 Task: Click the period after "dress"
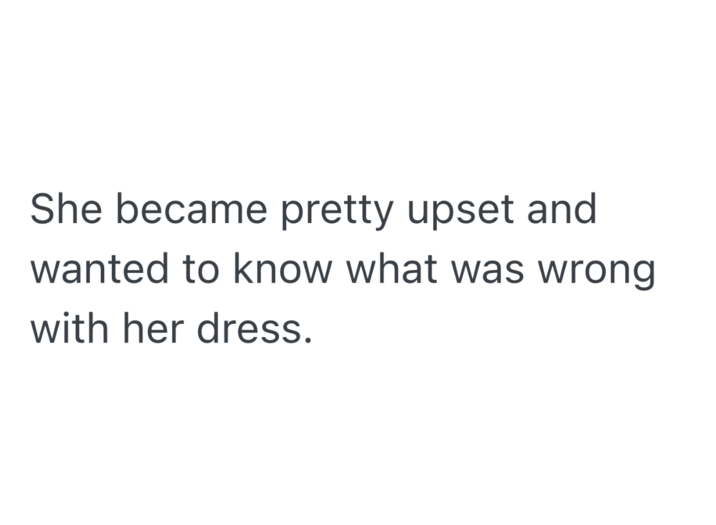(x=307, y=341)
